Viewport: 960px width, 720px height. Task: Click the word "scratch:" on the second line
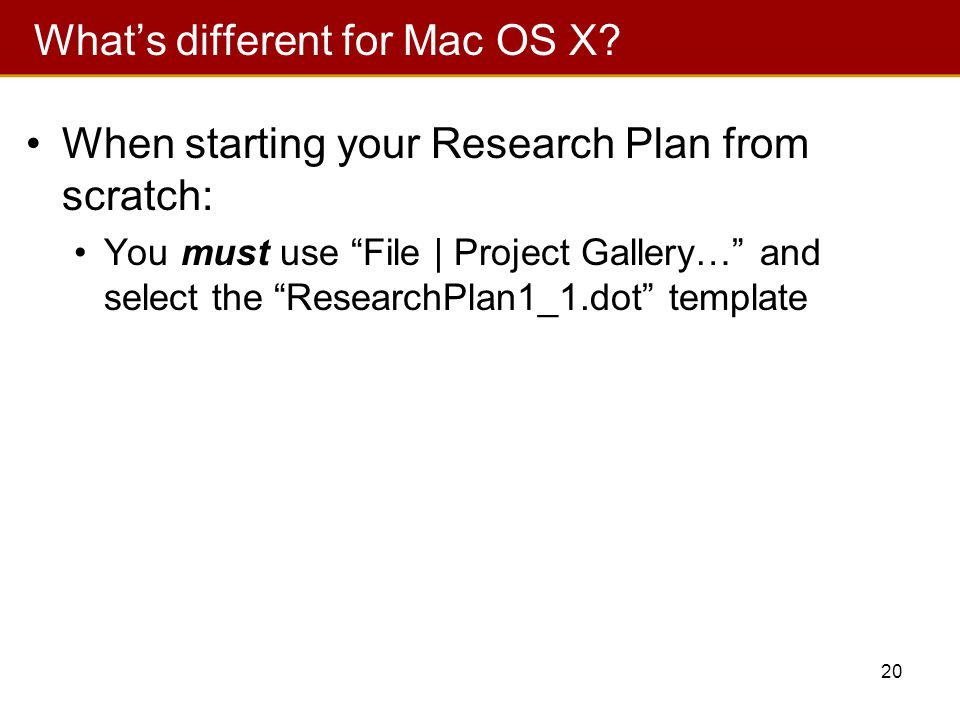[x=137, y=196]
